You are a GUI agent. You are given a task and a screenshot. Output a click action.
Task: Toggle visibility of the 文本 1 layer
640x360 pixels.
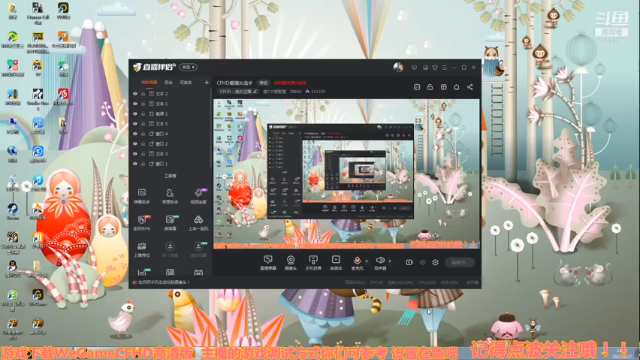coord(135,104)
